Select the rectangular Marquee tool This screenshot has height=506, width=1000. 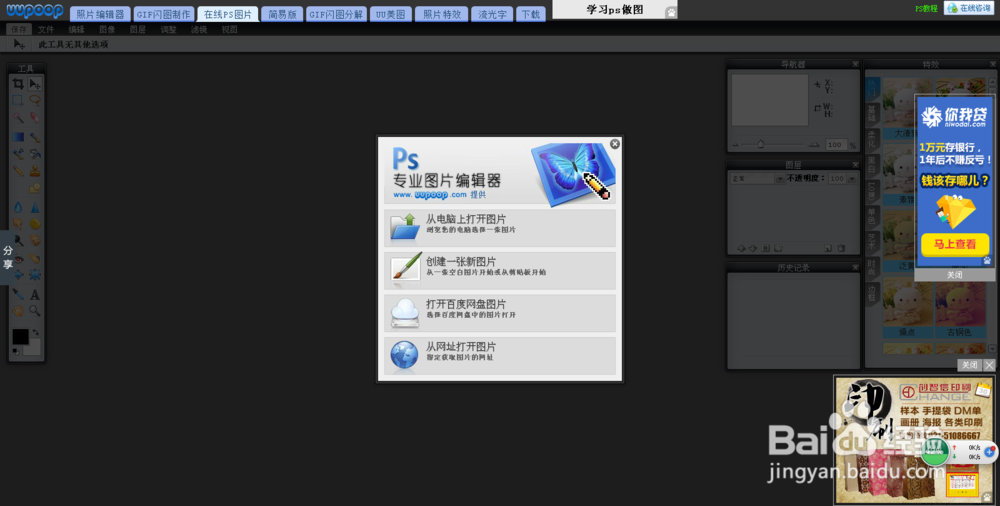(18, 101)
